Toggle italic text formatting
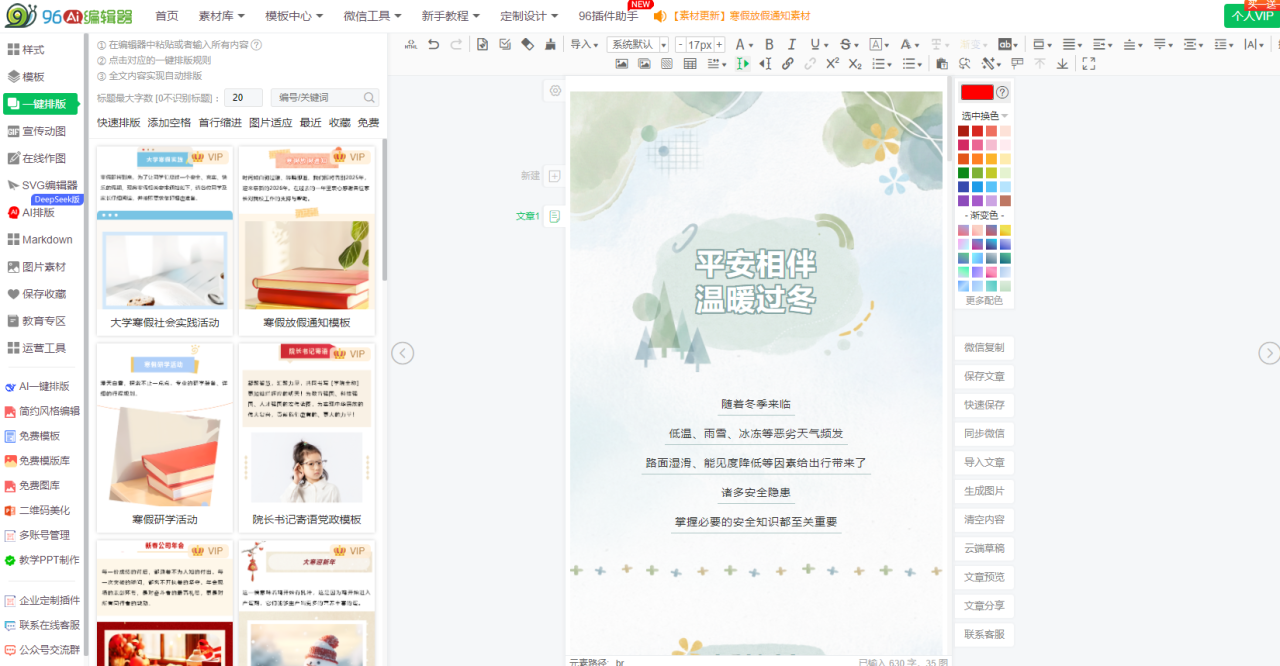1280x666 pixels. click(792, 44)
